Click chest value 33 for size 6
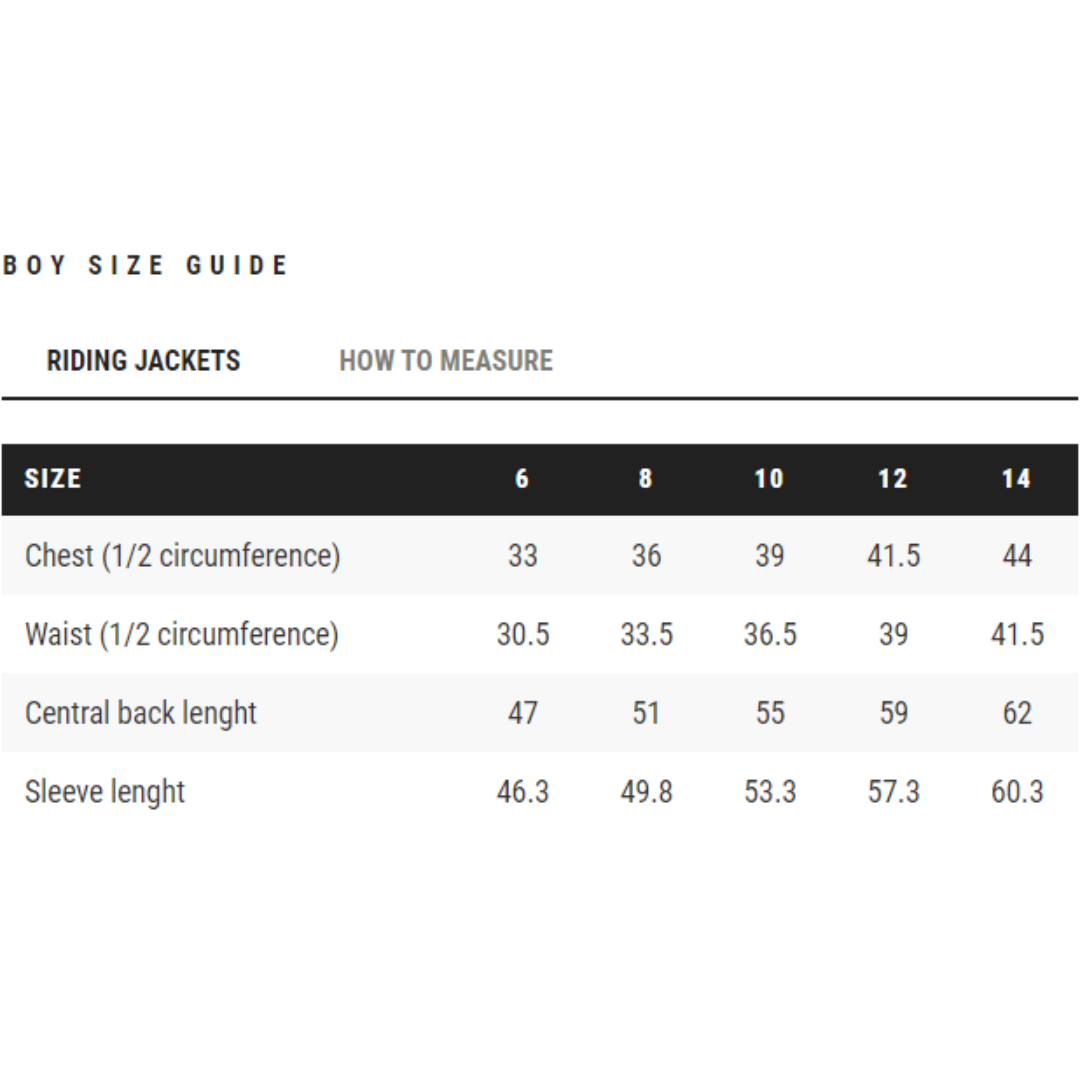1080x1080 pixels. (x=522, y=556)
